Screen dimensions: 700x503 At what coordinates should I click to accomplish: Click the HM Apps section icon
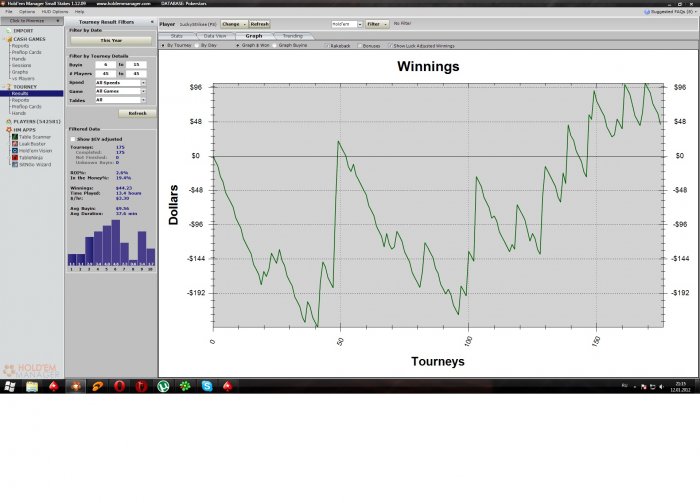click(8, 129)
